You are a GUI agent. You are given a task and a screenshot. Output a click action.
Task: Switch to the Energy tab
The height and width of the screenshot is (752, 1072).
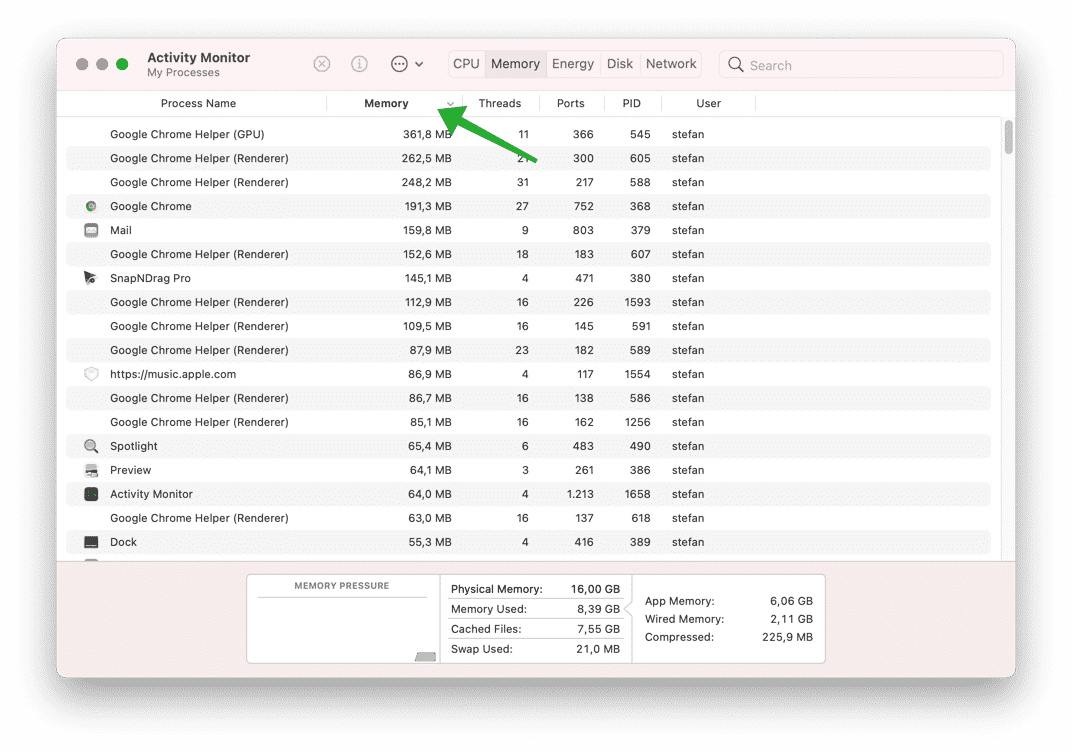(573, 64)
